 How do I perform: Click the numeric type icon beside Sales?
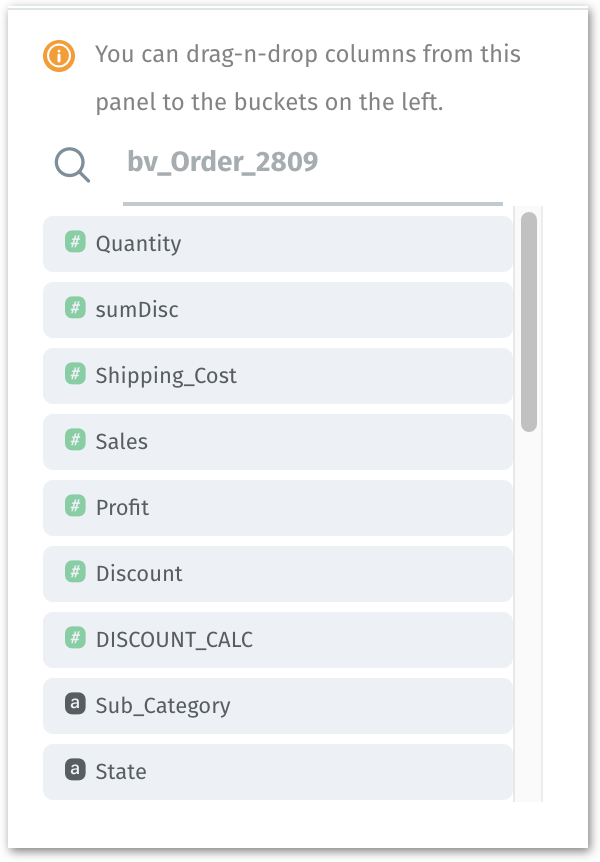(75, 440)
